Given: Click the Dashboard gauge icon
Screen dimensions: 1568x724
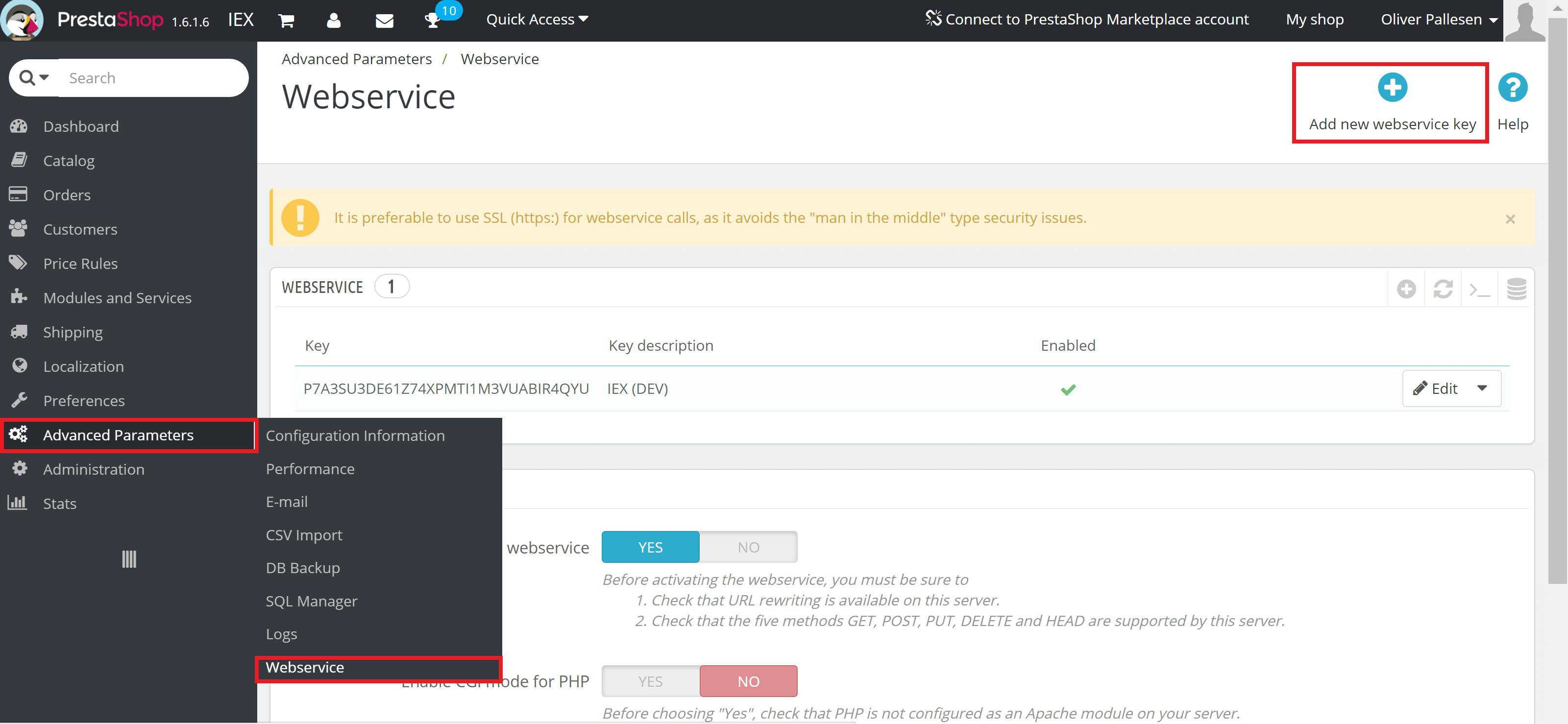Looking at the screenshot, I should click(19, 126).
